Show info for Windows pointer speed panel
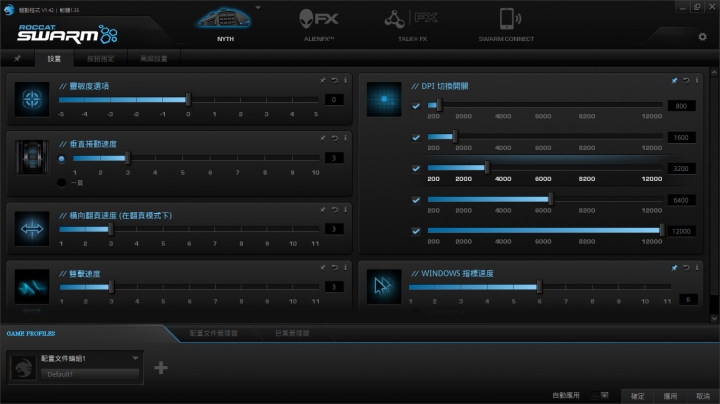This screenshot has height=404, width=720. click(x=697, y=268)
